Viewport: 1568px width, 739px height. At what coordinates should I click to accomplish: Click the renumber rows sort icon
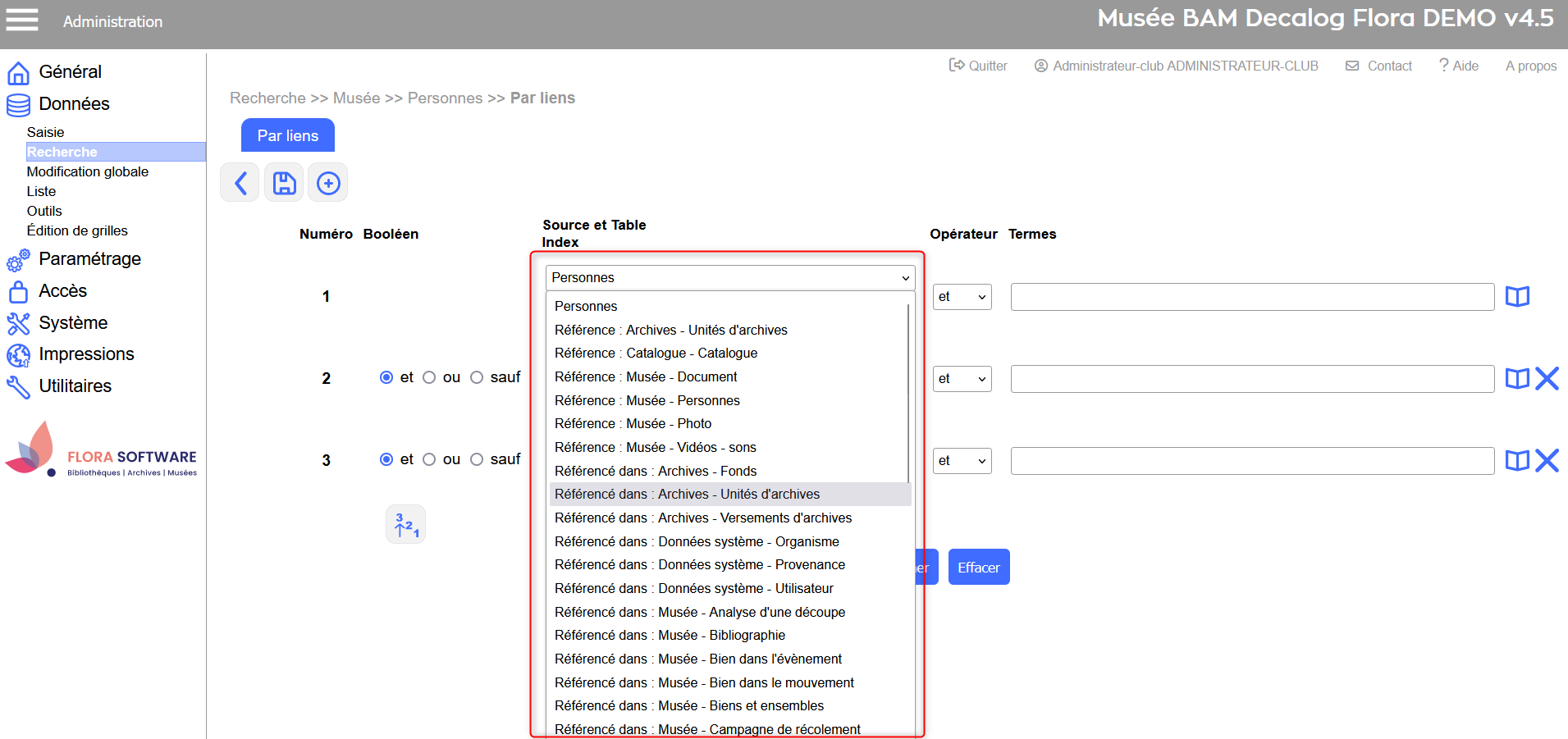pos(406,524)
